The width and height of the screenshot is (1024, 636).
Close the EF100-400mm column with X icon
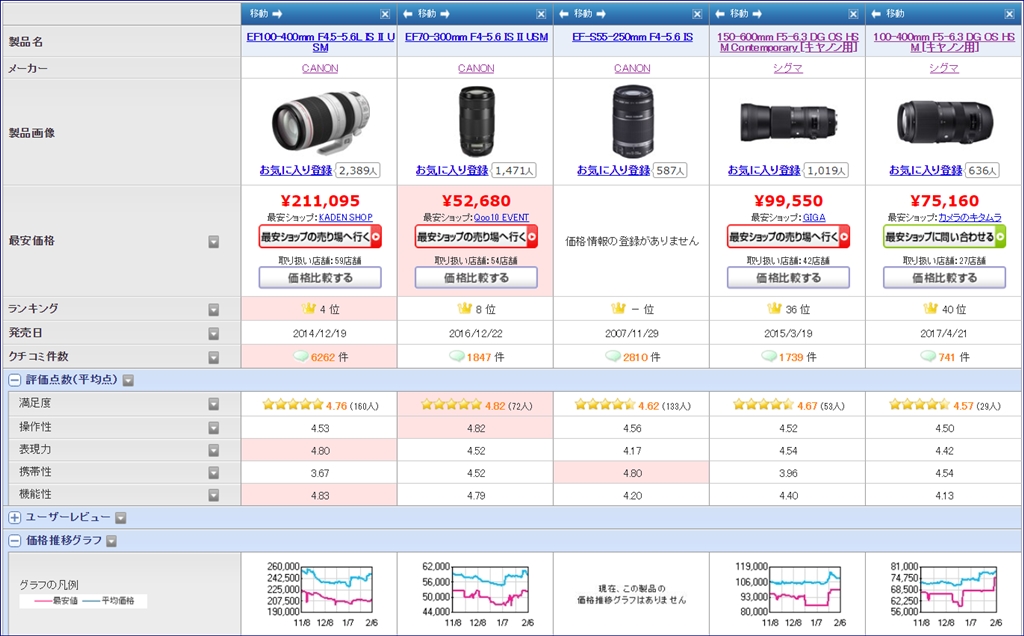point(385,14)
